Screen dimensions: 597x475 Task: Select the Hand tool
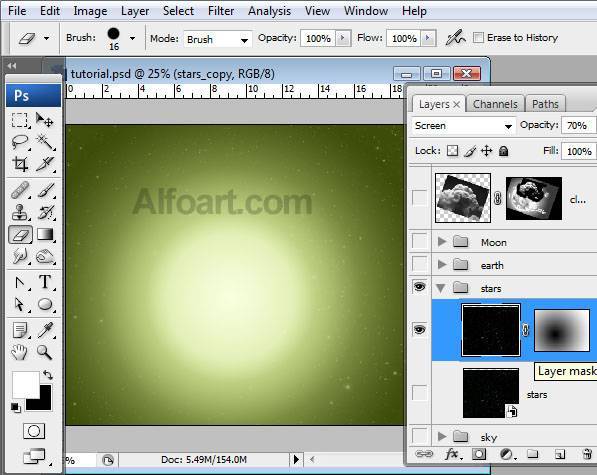pyautogui.click(x=20, y=352)
